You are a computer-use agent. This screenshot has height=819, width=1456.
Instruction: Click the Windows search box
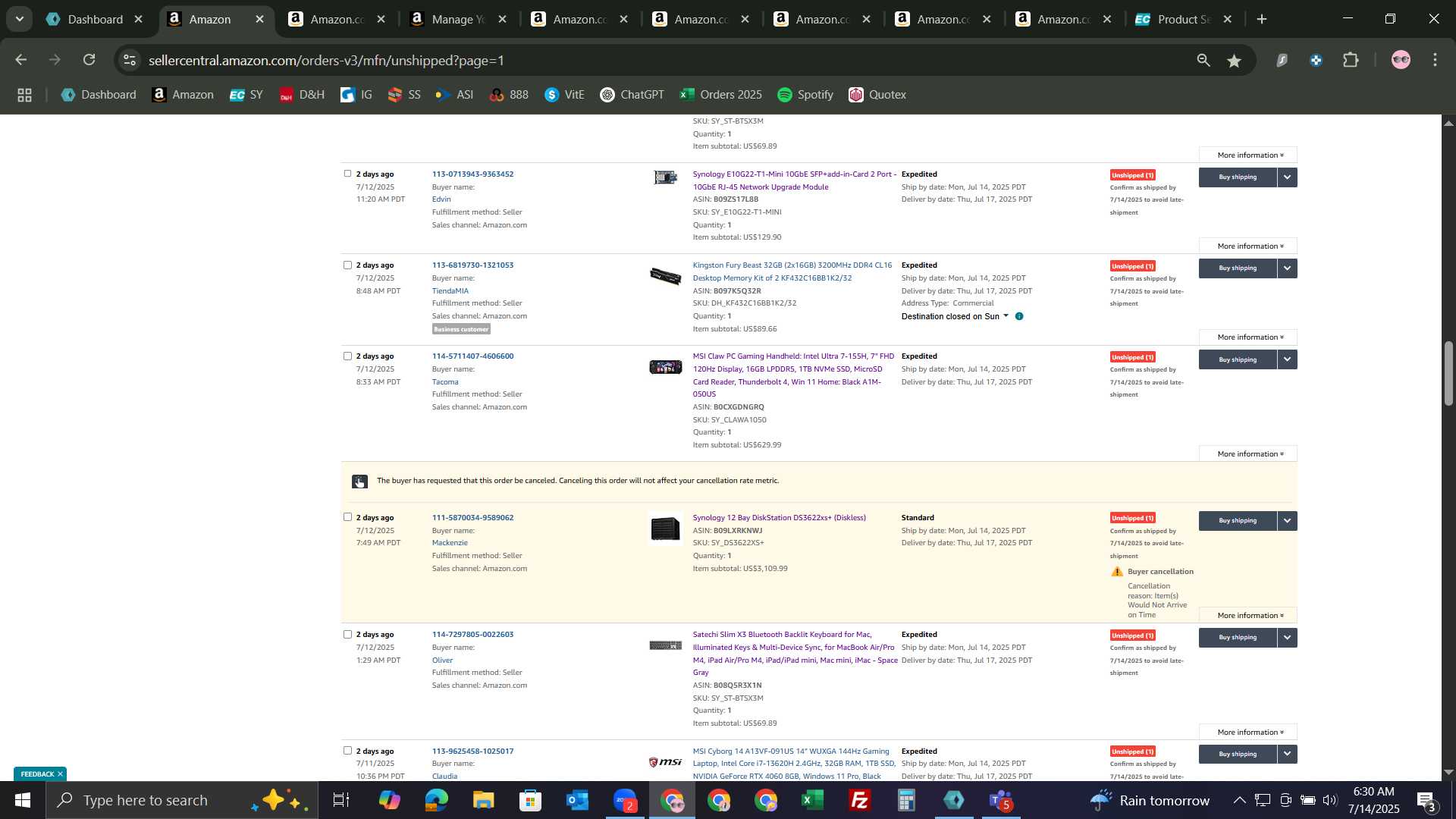(182, 800)
